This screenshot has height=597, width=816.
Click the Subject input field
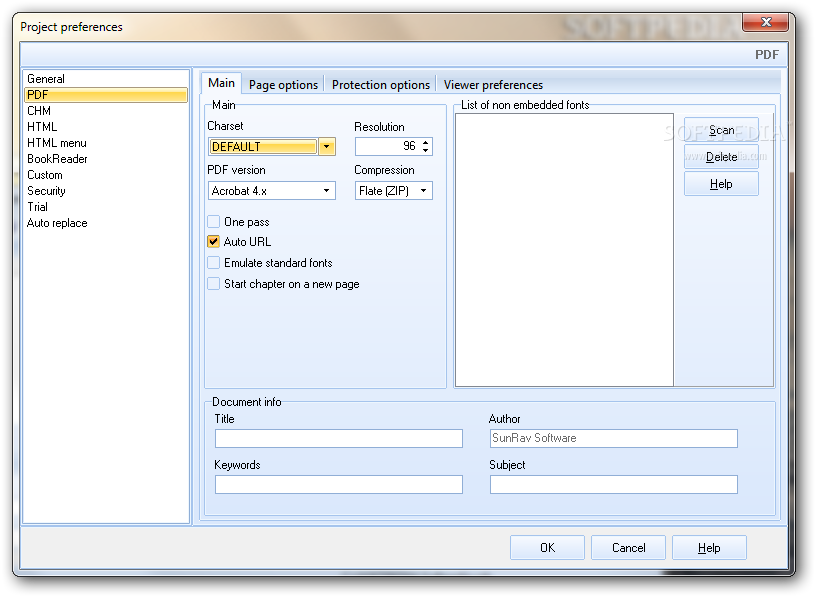tap(614, 485)
